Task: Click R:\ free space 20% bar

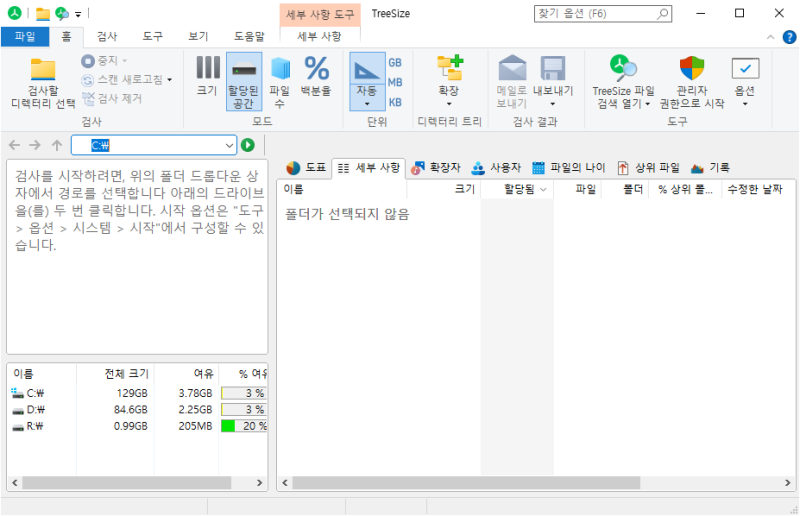Action: (244, 426)
